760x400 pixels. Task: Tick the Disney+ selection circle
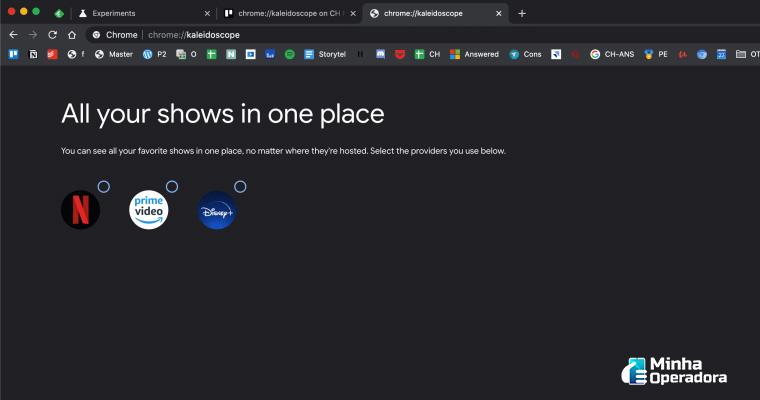point(240,187)
